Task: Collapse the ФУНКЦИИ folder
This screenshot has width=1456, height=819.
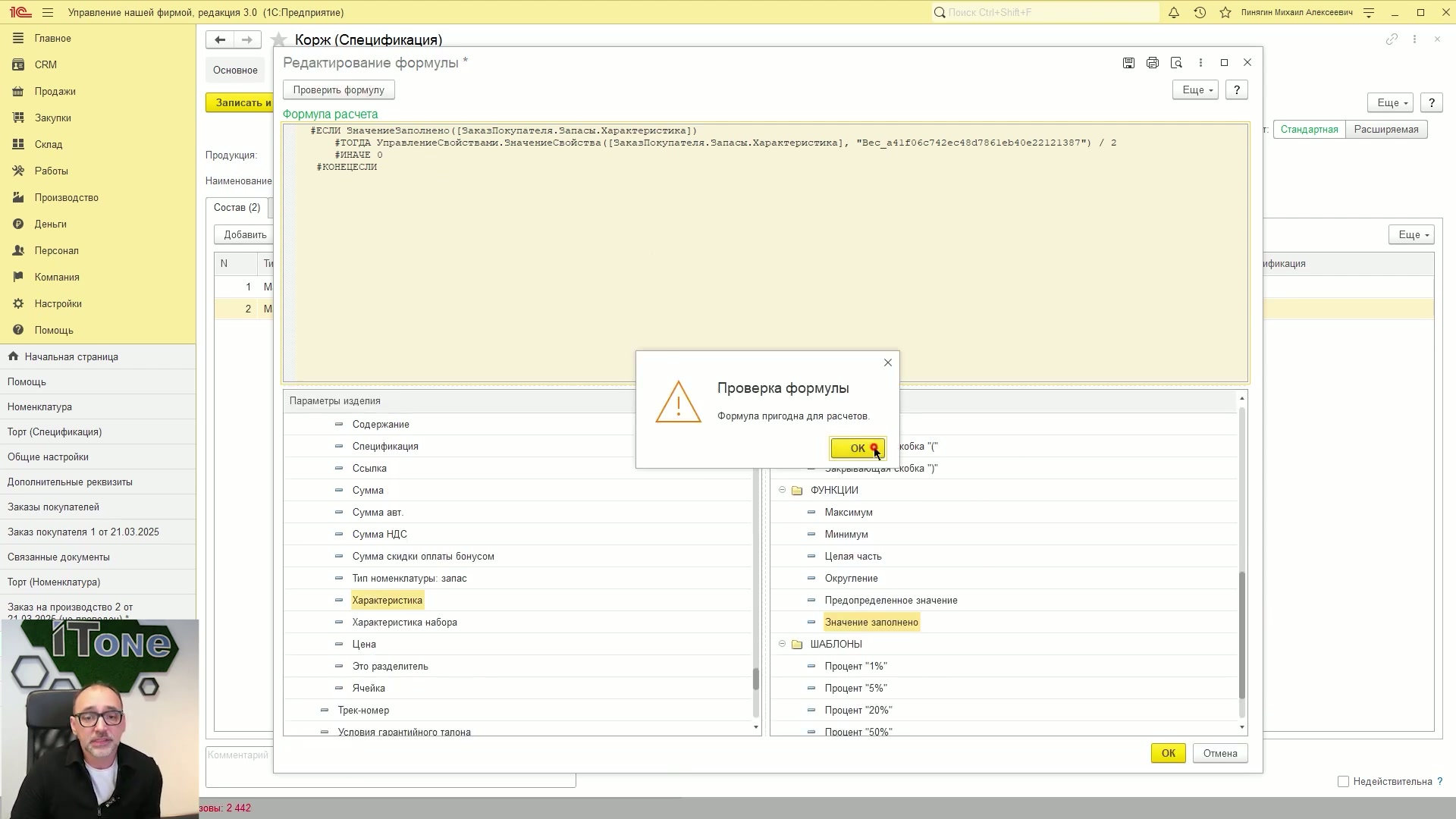Action: point(782,490)
